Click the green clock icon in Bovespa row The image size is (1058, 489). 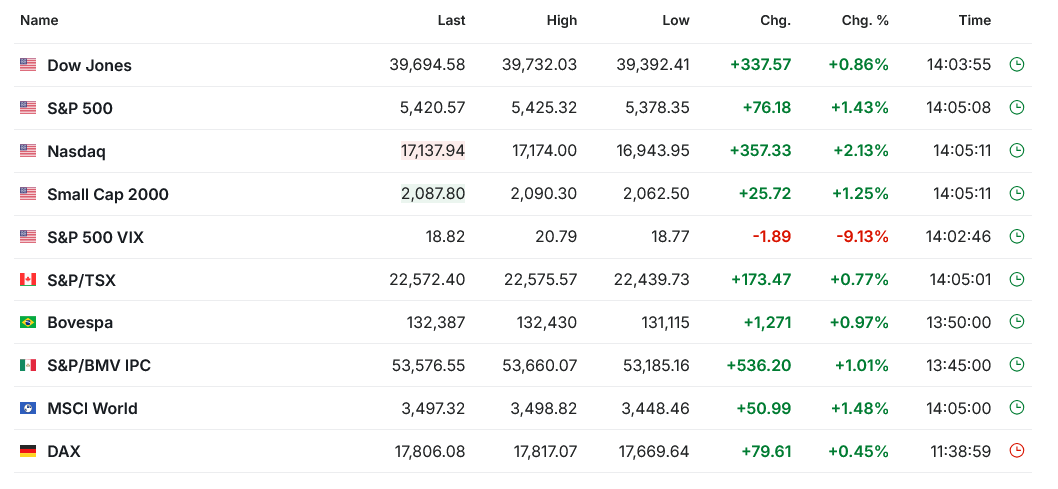1016,322
